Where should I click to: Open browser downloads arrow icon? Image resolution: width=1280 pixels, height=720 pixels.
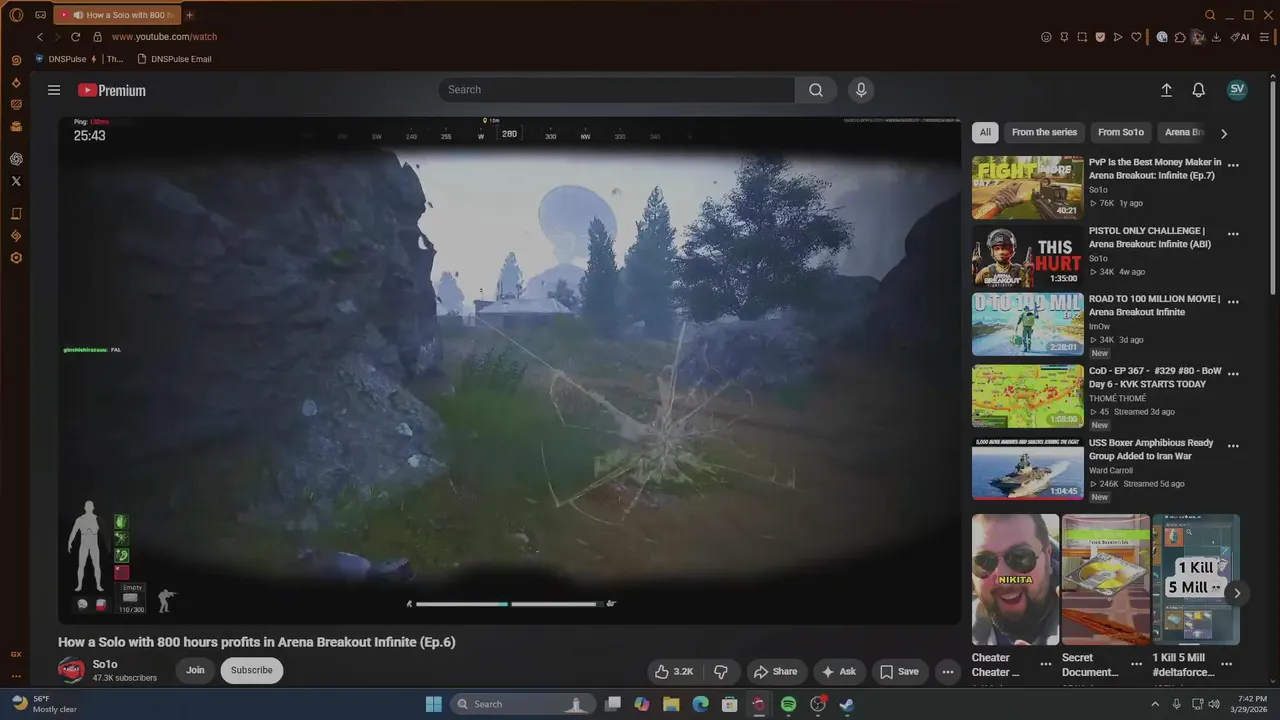pos(1216,37)
